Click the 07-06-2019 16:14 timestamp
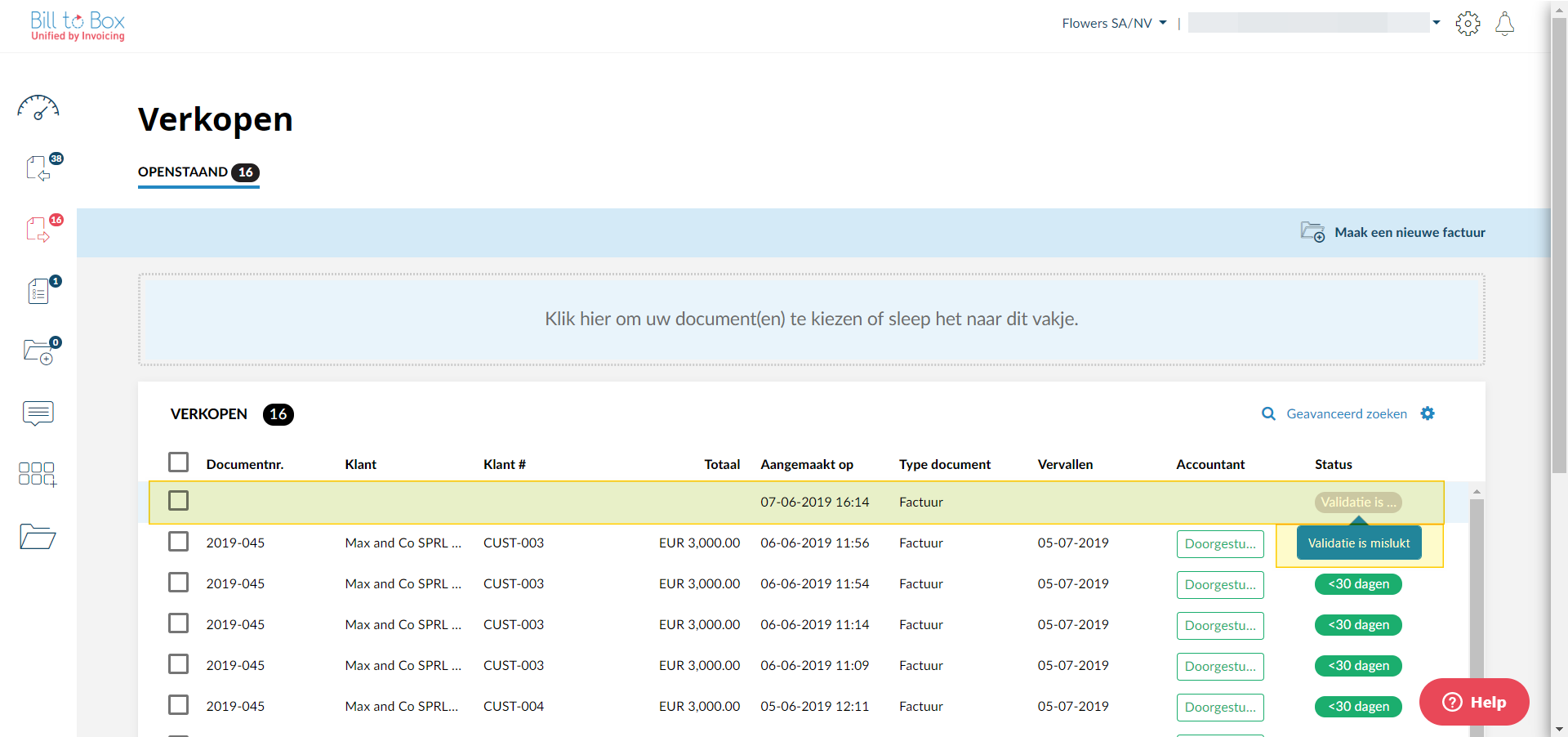This screenshot has width=1568, height=737. click(814, 502)
